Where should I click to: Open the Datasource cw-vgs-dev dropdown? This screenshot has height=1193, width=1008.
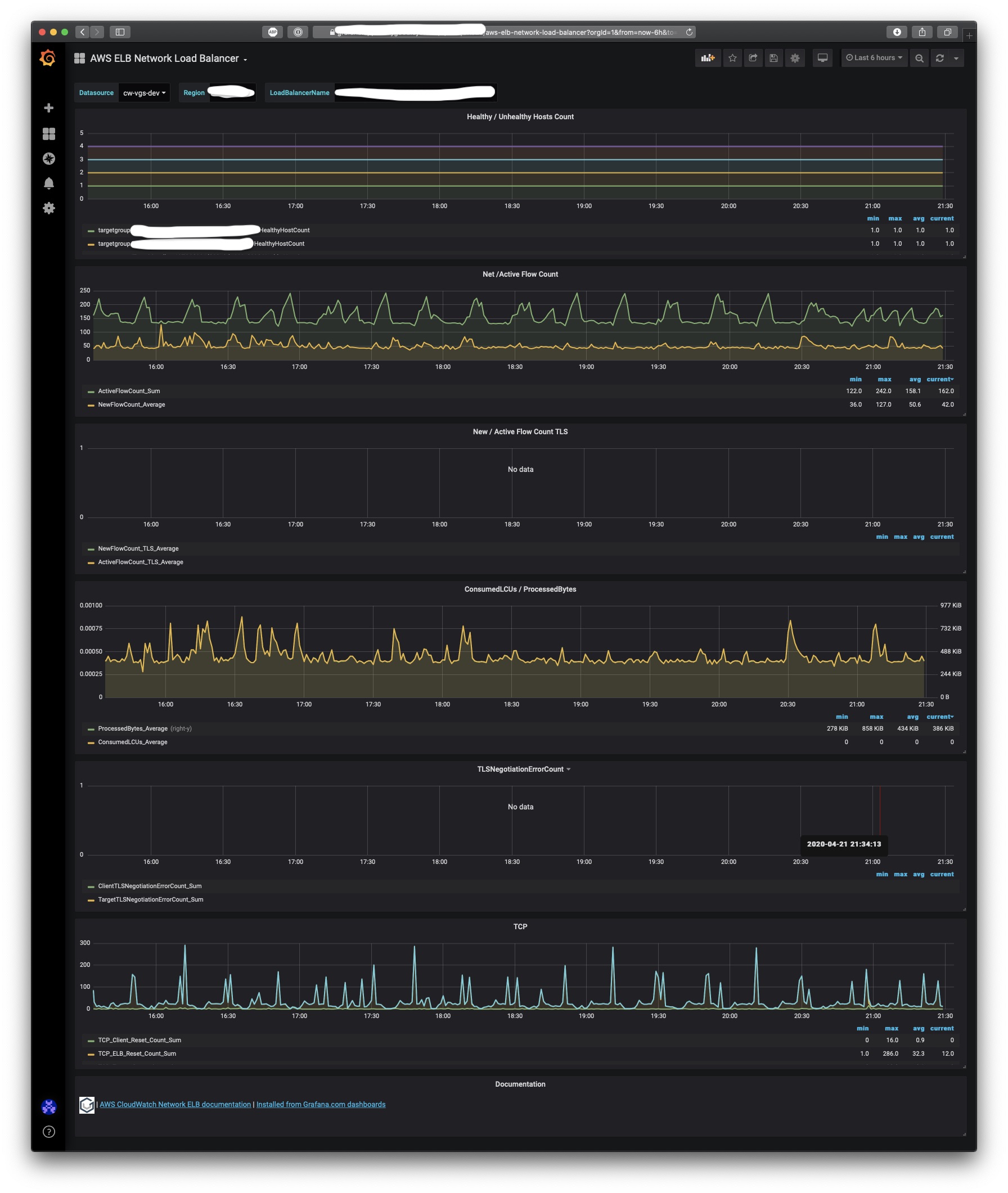point(144,93)
